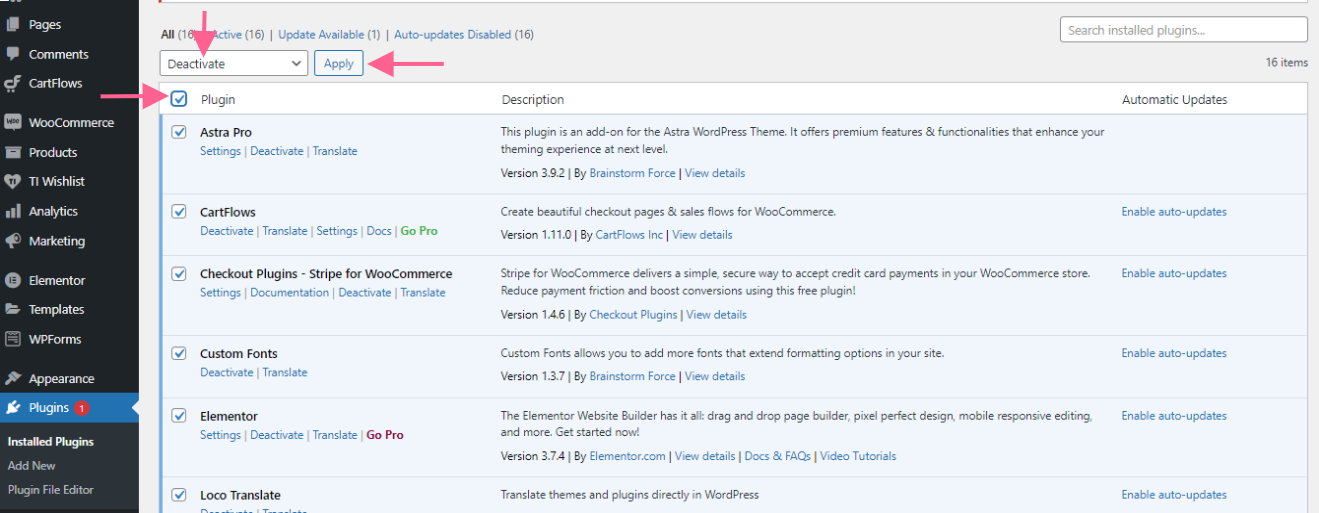Open the Plugin File Editor submenu item

(x=50, y=489)
